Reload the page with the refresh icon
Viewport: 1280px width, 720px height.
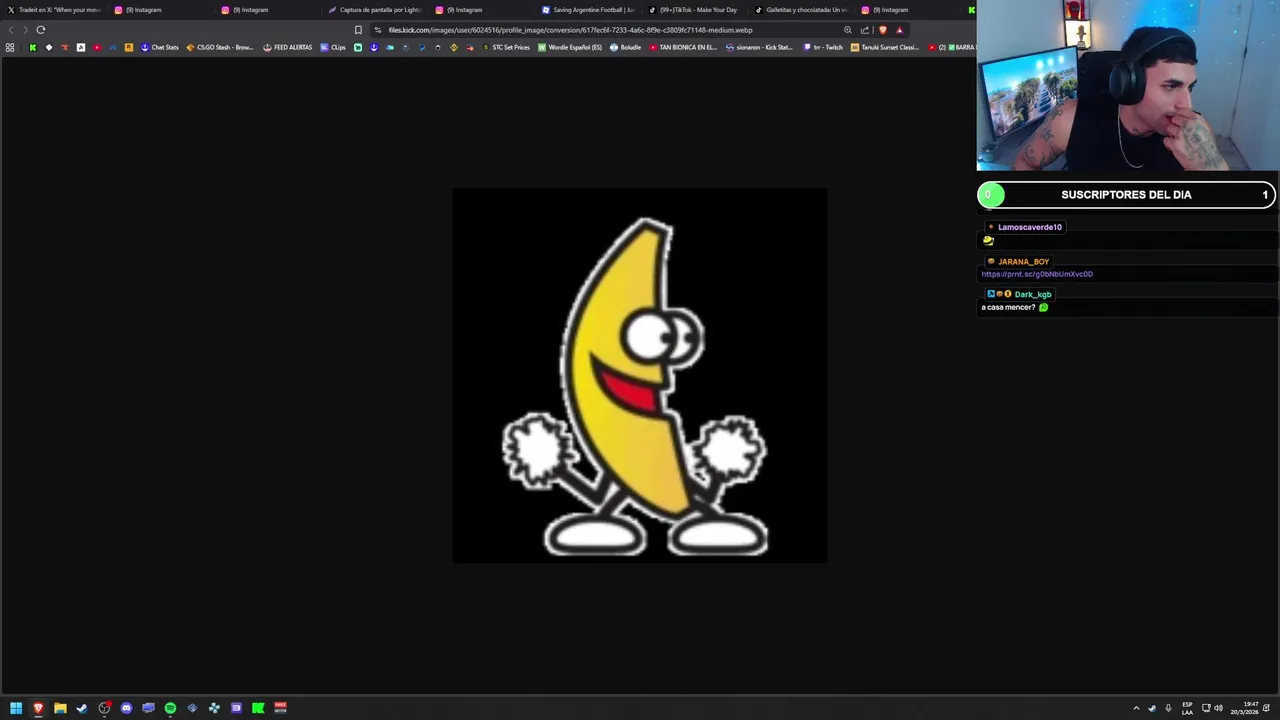click(41, 30)
